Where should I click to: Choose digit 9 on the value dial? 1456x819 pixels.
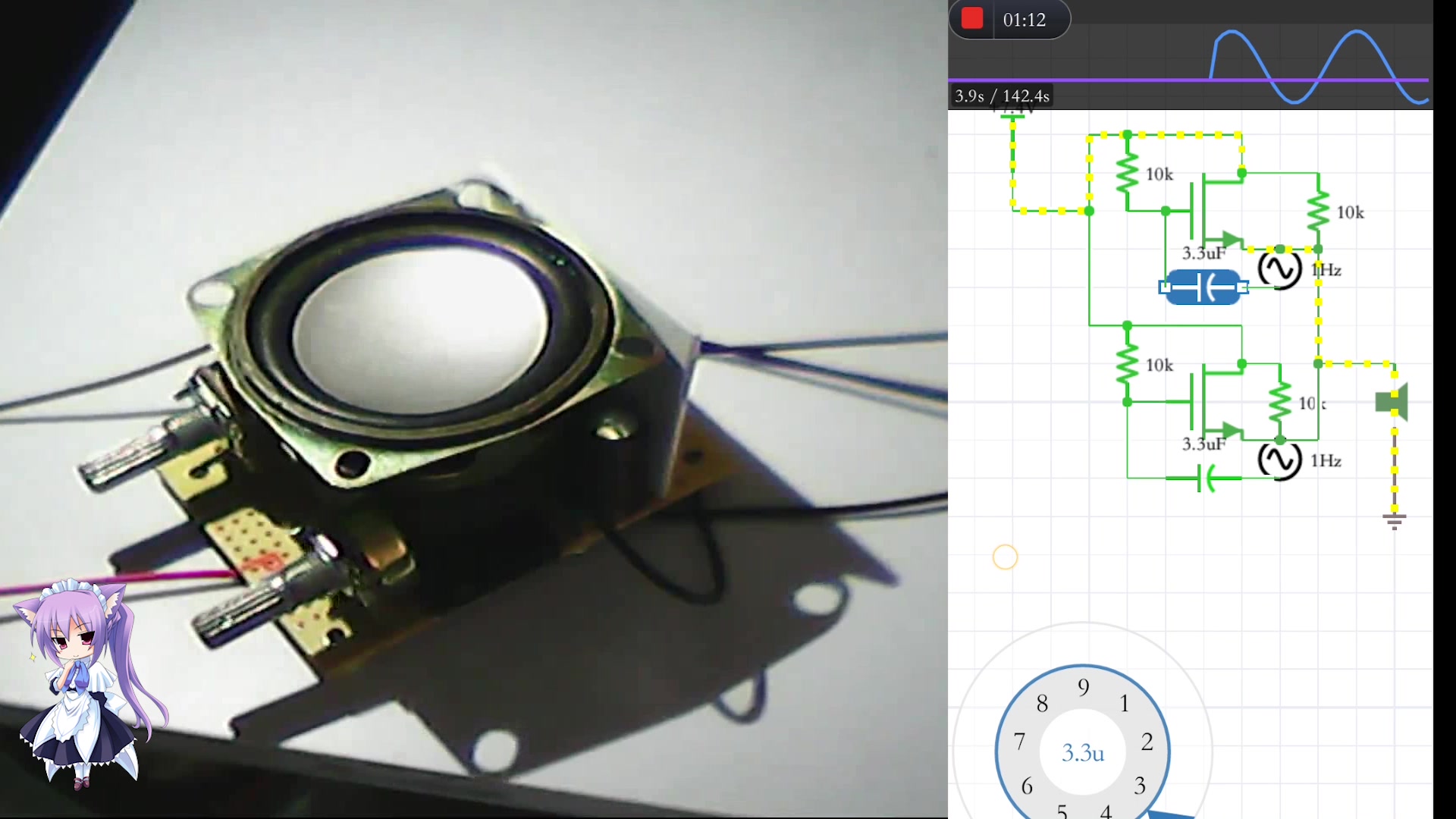coord(1084,687)
